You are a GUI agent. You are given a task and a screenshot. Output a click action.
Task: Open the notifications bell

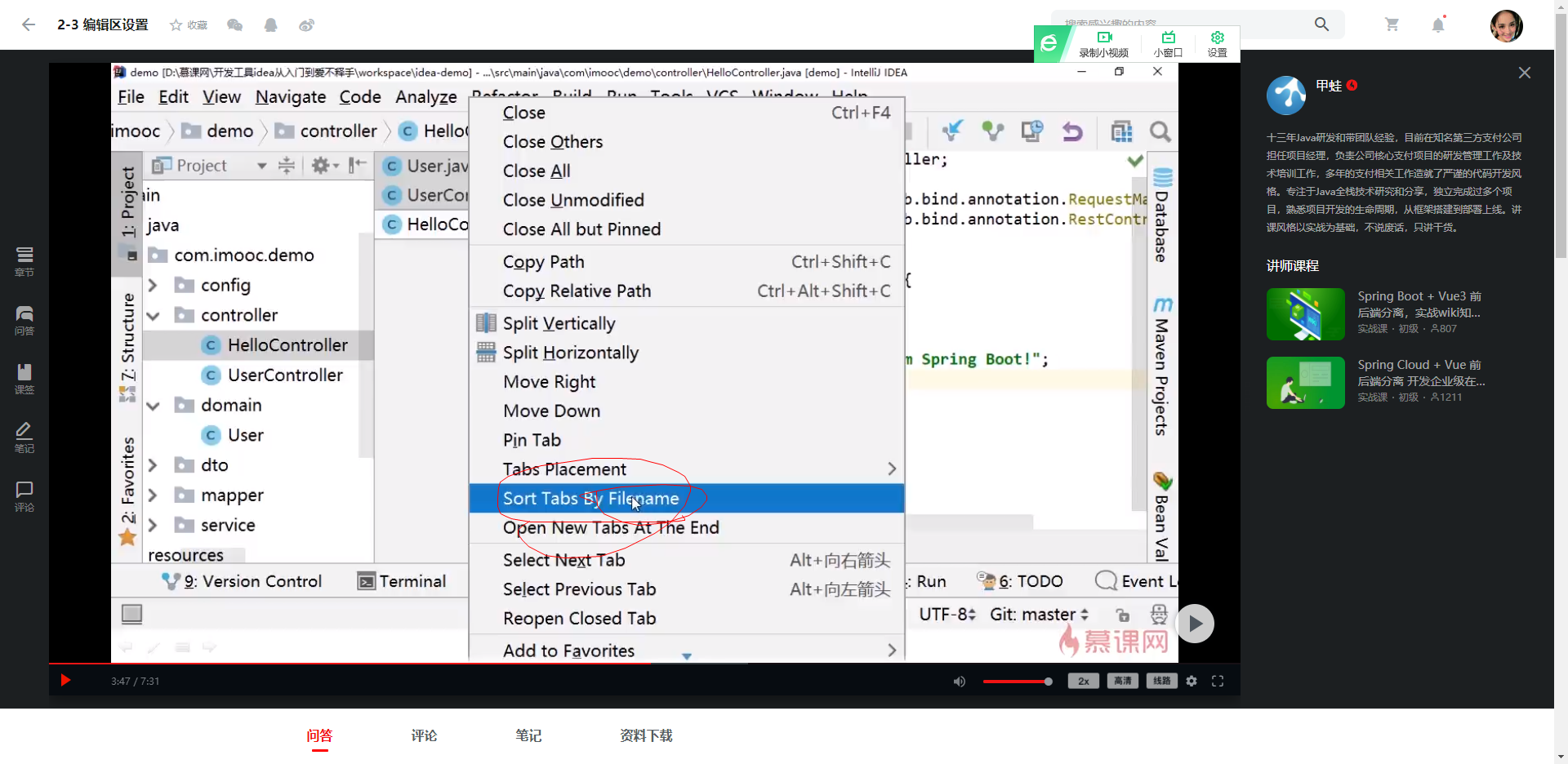(x=1438, y=24)
